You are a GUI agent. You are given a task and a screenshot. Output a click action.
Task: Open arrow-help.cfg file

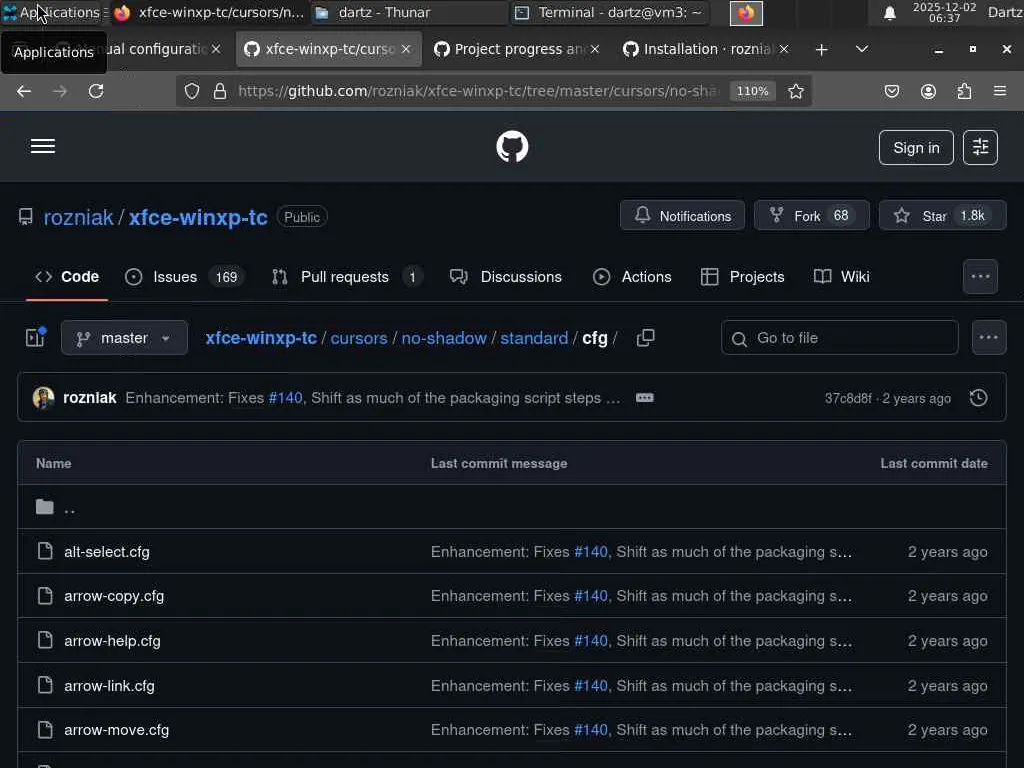tap(112, 641)
